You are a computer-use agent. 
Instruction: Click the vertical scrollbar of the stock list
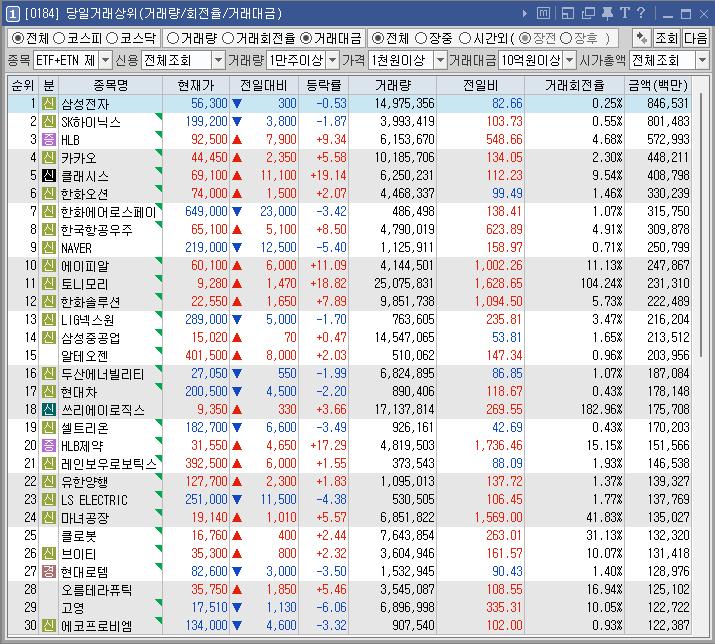701,226
